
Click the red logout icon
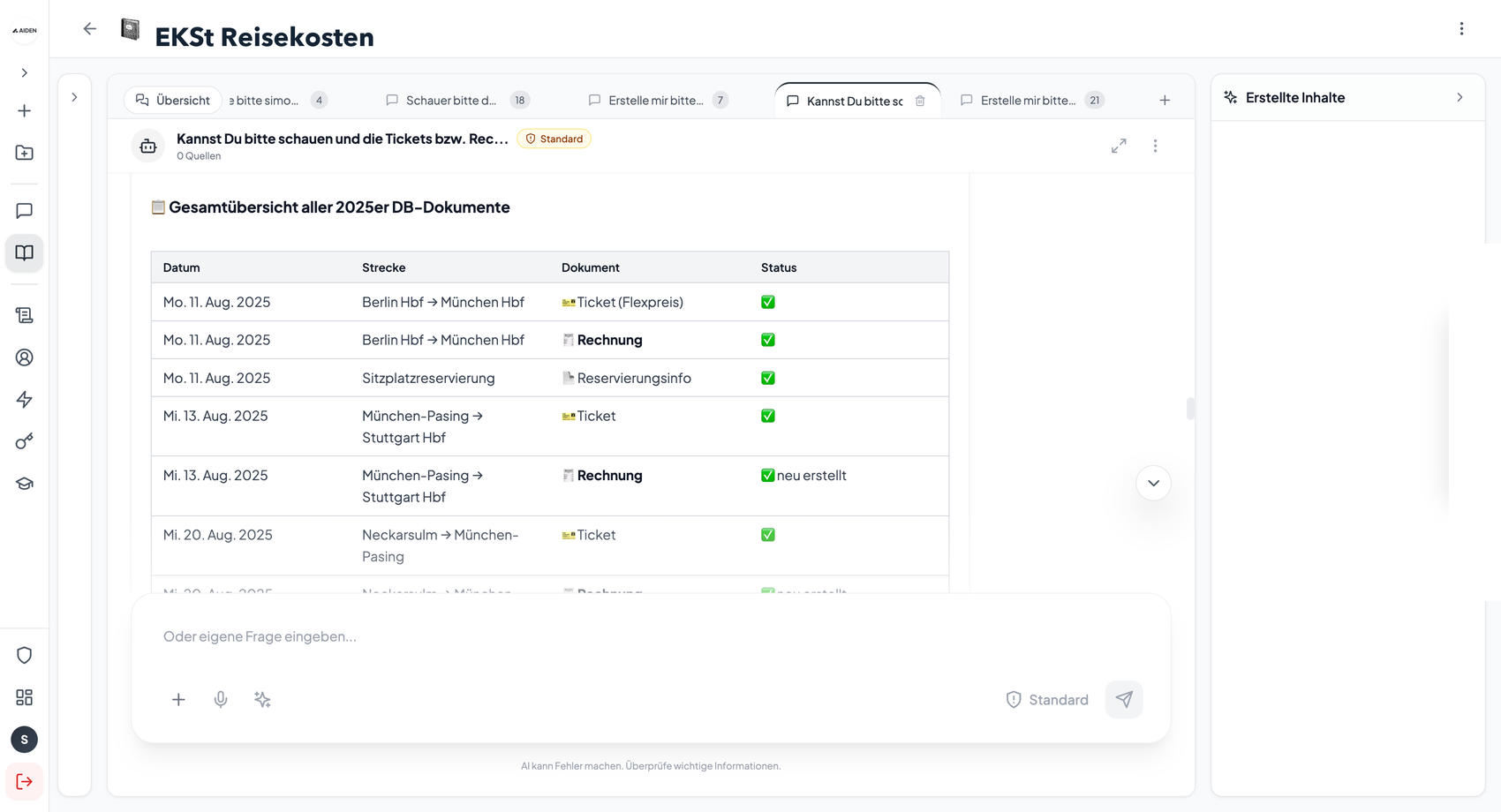[x=24, y=781]
